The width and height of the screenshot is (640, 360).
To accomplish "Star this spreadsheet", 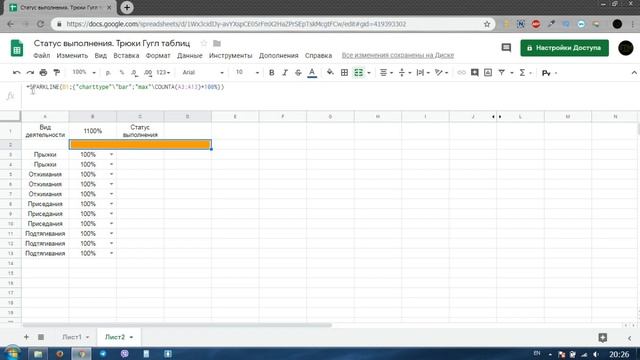I will 204,43.
